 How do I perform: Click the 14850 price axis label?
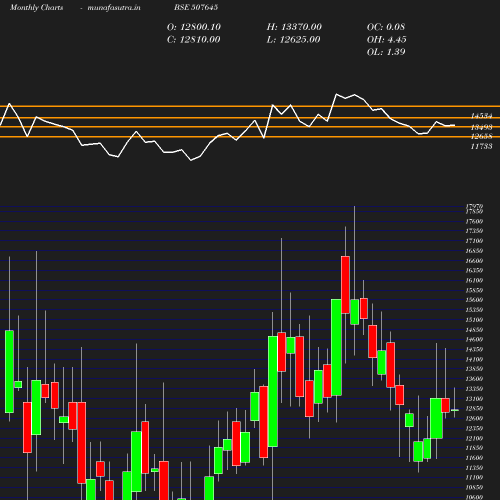(x=474, y=330)
